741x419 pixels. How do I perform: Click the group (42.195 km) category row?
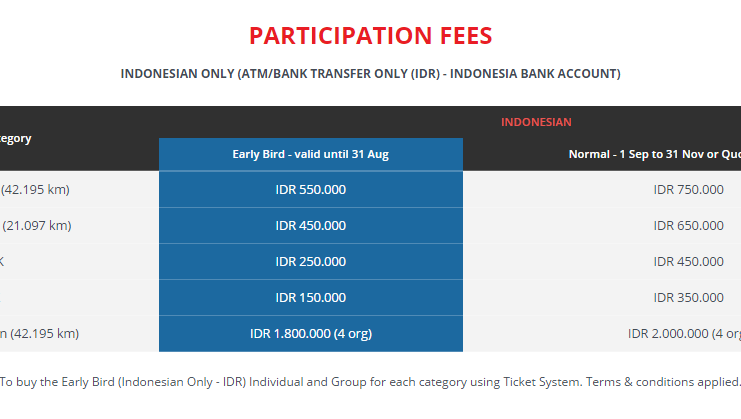[x=40, y=333]
